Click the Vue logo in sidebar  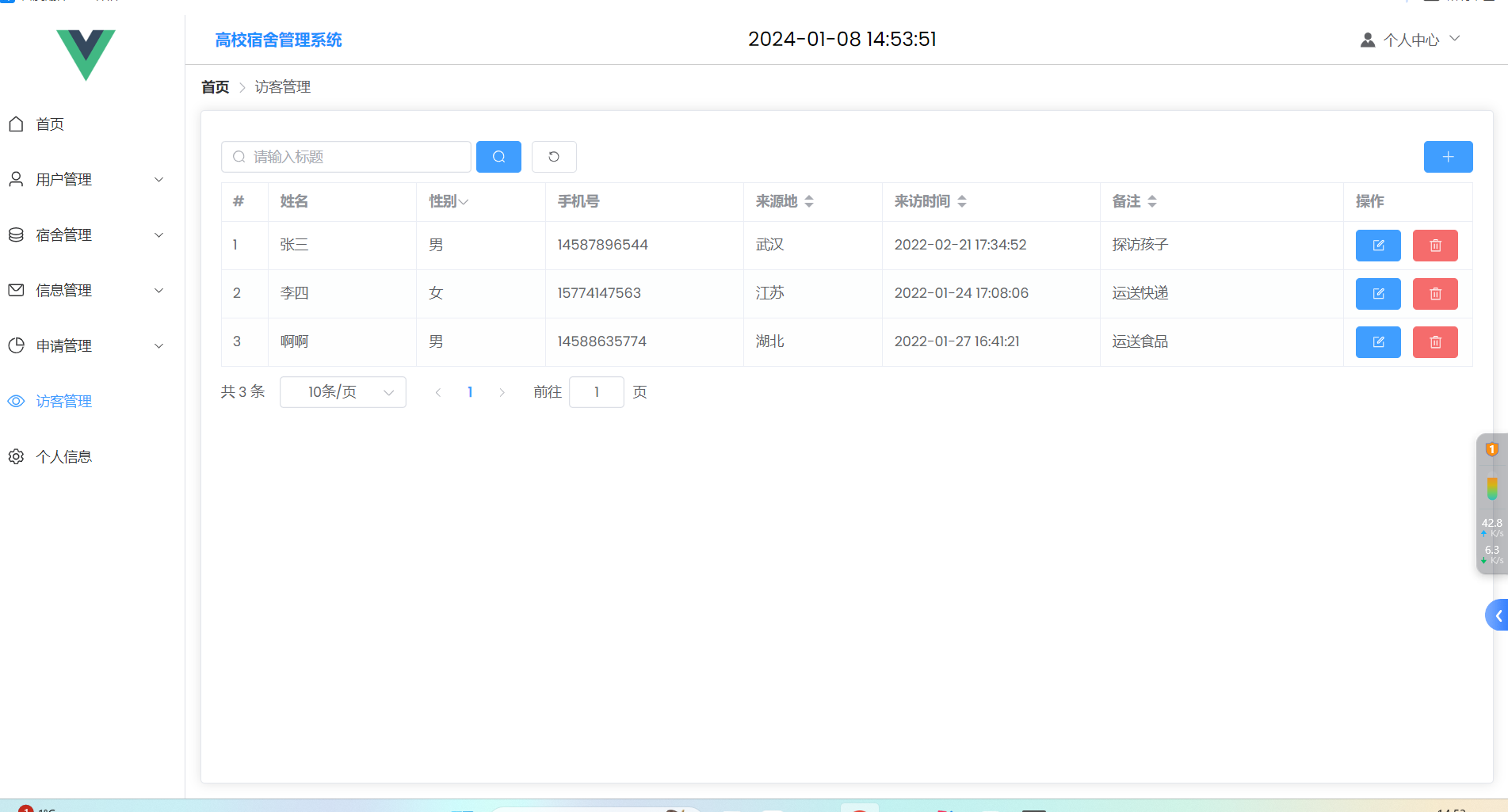[x=86, y=55]
